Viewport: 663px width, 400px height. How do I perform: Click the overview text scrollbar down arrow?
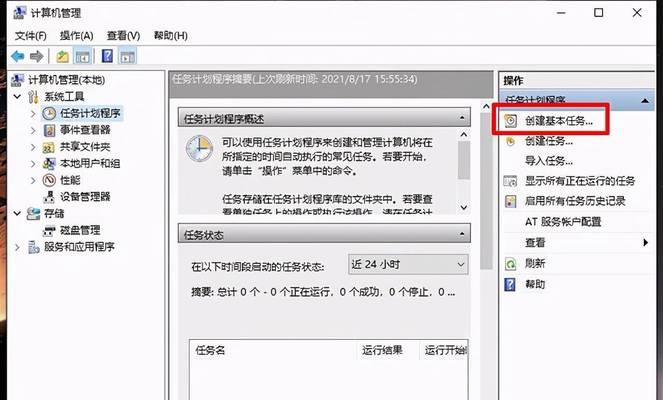[x=464, y=207]
